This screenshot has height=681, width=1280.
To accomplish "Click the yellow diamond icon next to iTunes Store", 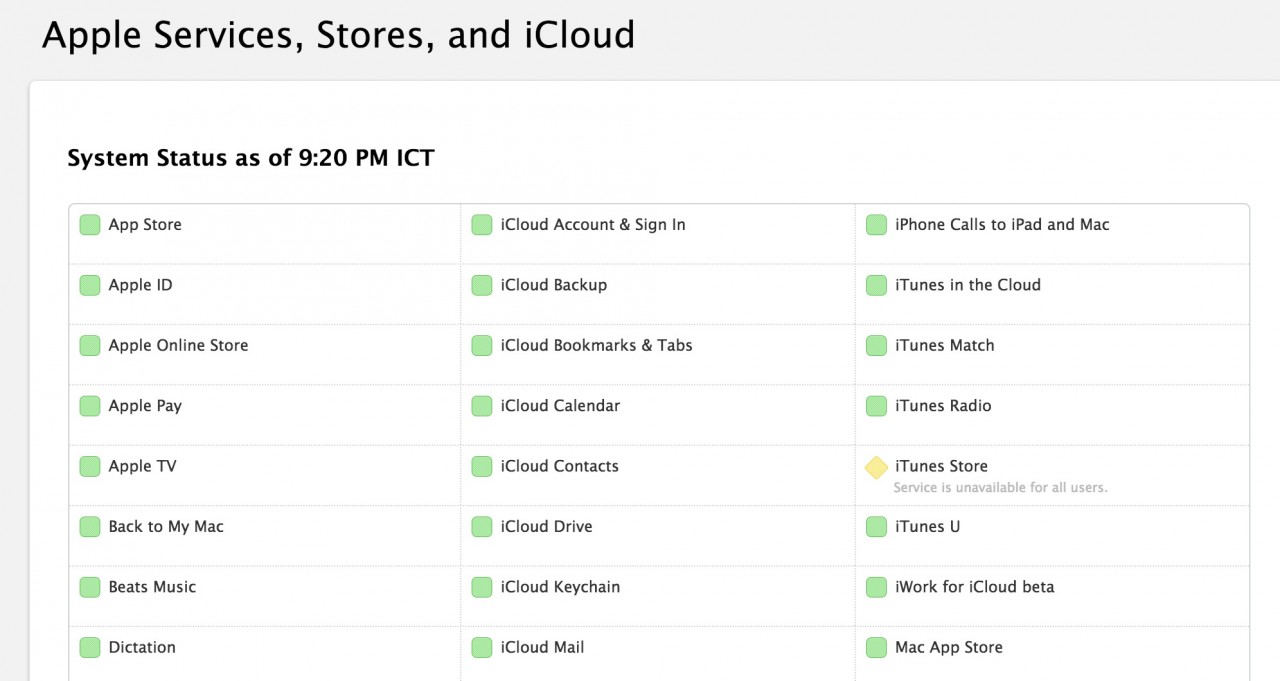I will click(x=876, y=466).
